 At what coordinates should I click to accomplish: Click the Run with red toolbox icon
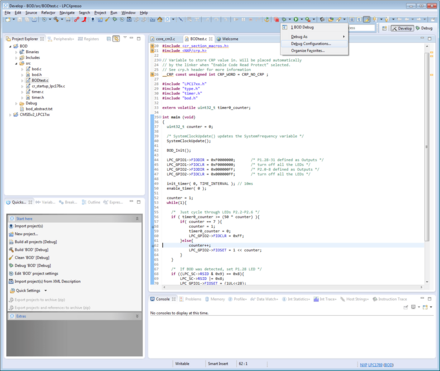[x=308, y=20]
